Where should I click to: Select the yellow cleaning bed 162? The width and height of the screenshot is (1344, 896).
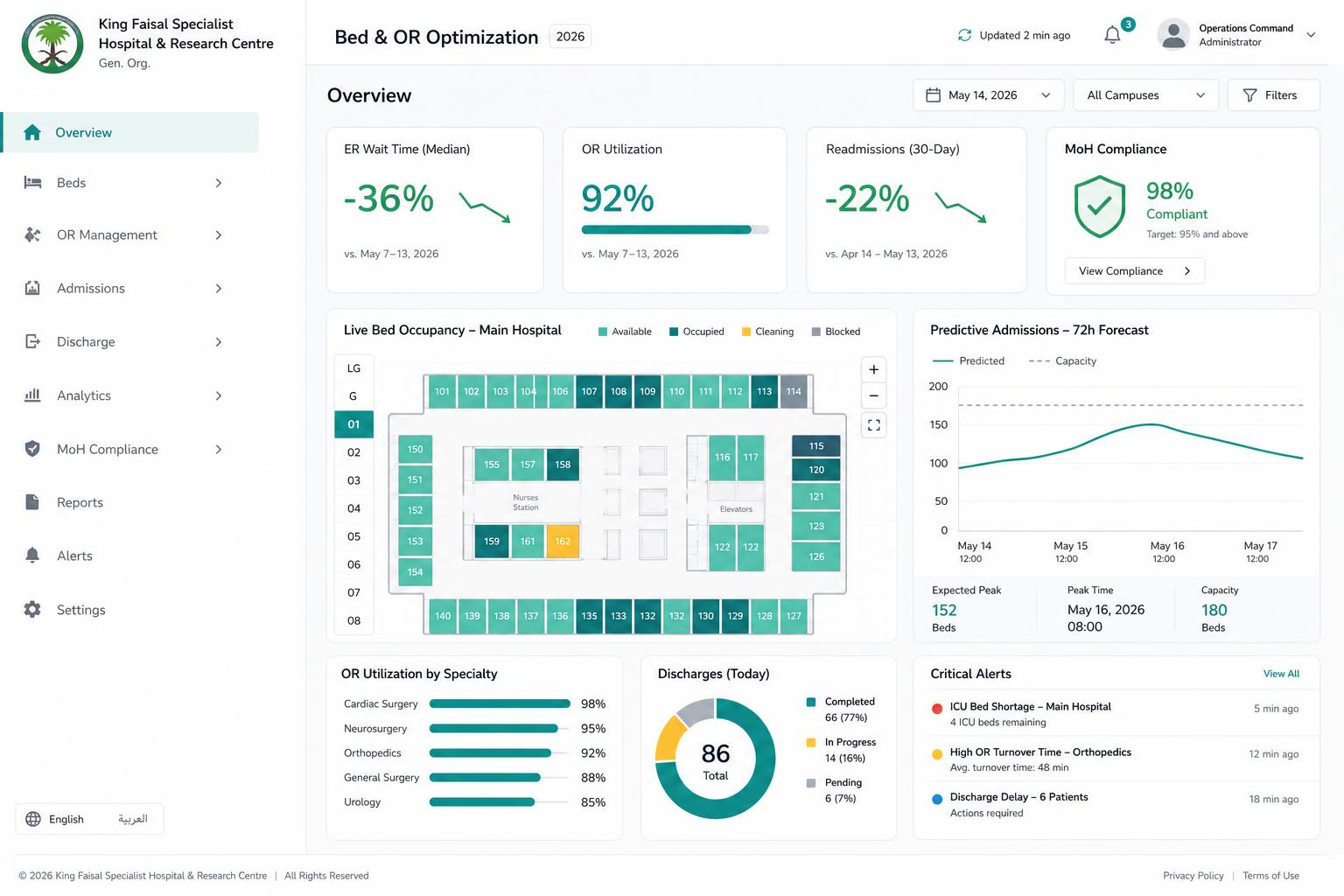(x=563, y=542)
